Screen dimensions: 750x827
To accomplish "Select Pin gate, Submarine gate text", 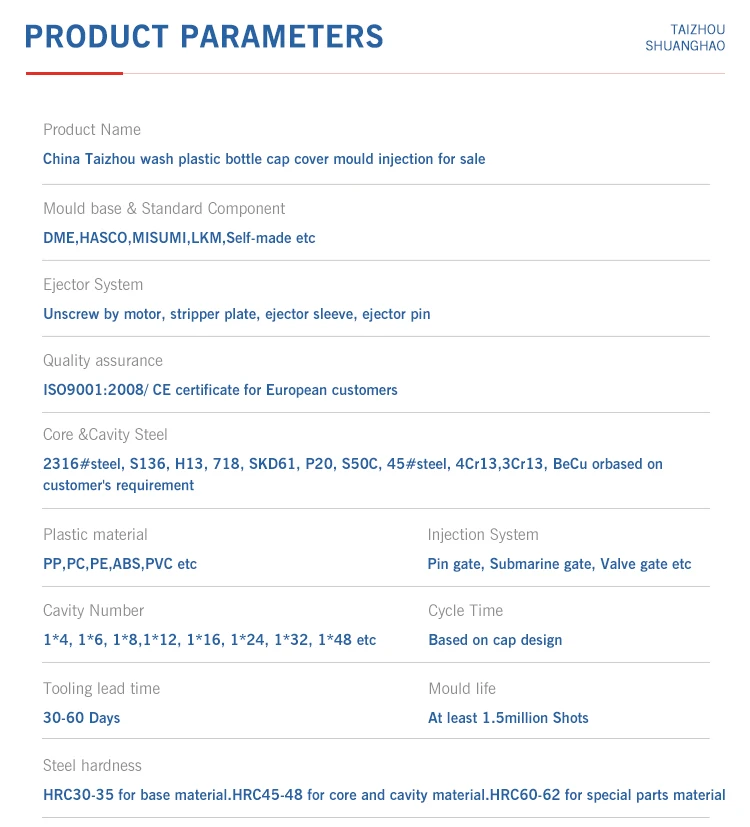I will 559,564.
